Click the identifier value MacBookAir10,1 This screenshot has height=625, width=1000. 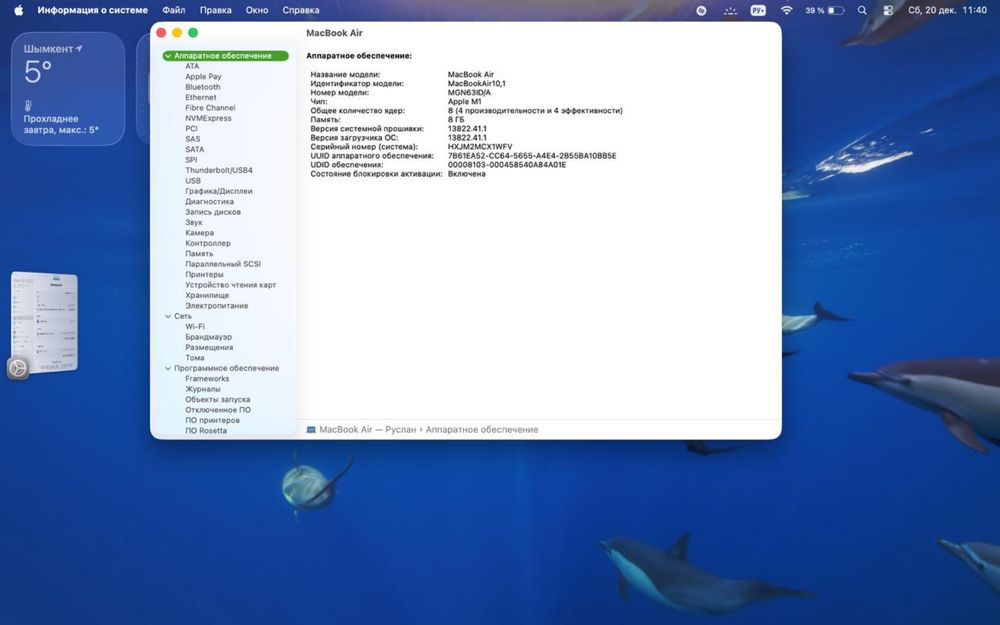click(x=476, y=84)
